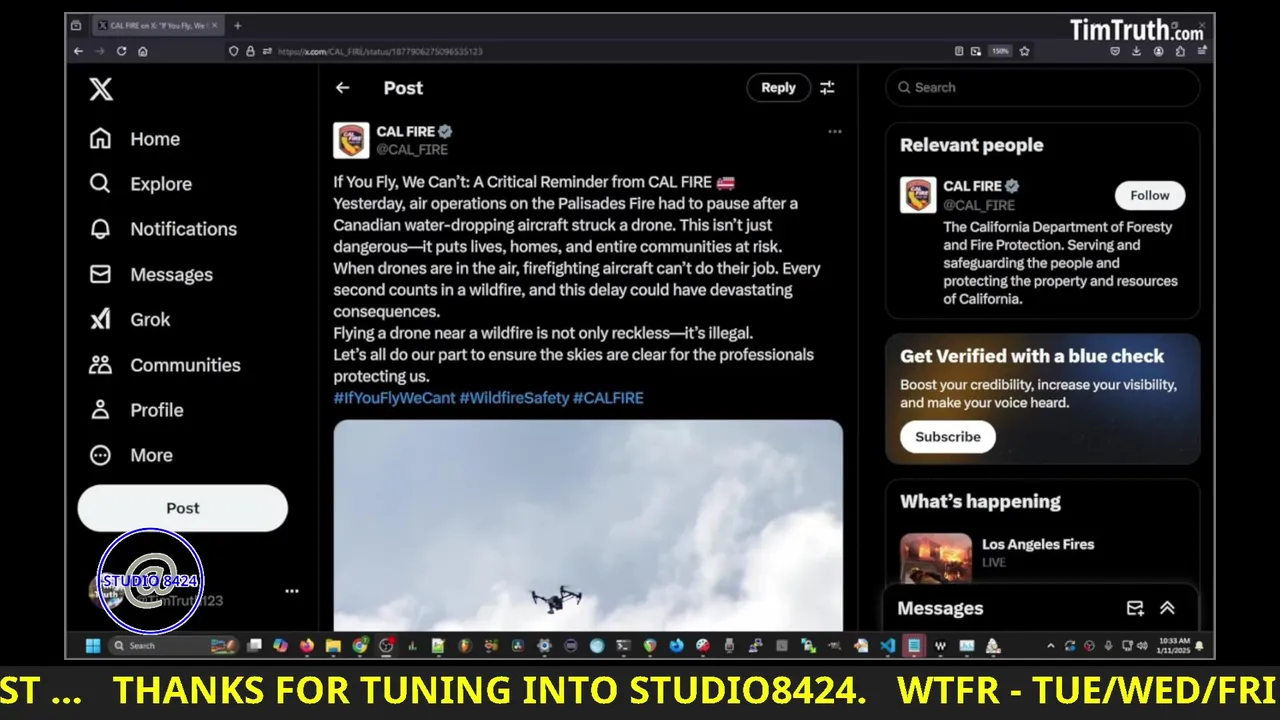1280x720 pixels.
Task: Open the Windows Start menu
Action: click(x=93, y=646)
